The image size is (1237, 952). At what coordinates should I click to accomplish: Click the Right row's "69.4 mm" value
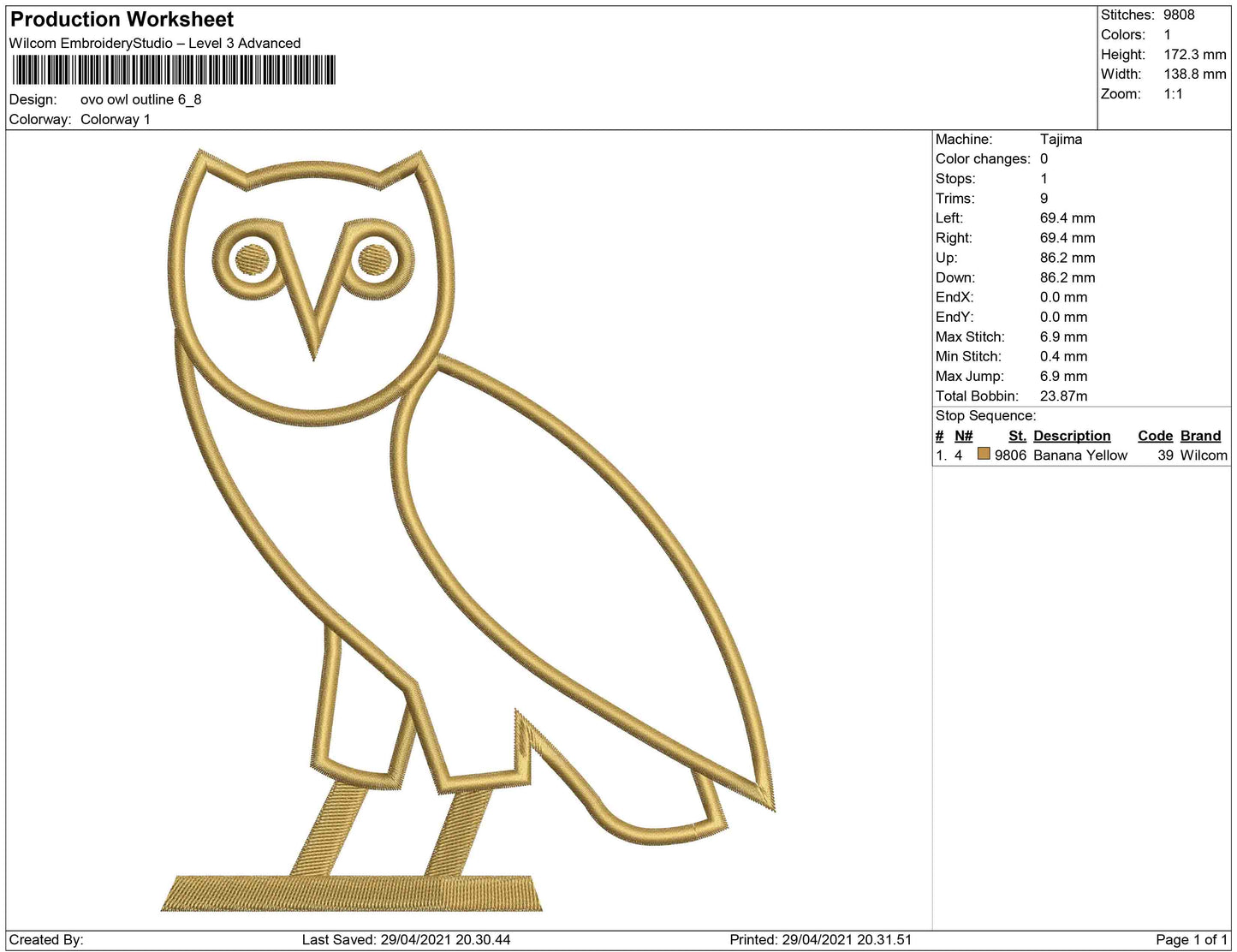coord(1068,237)
